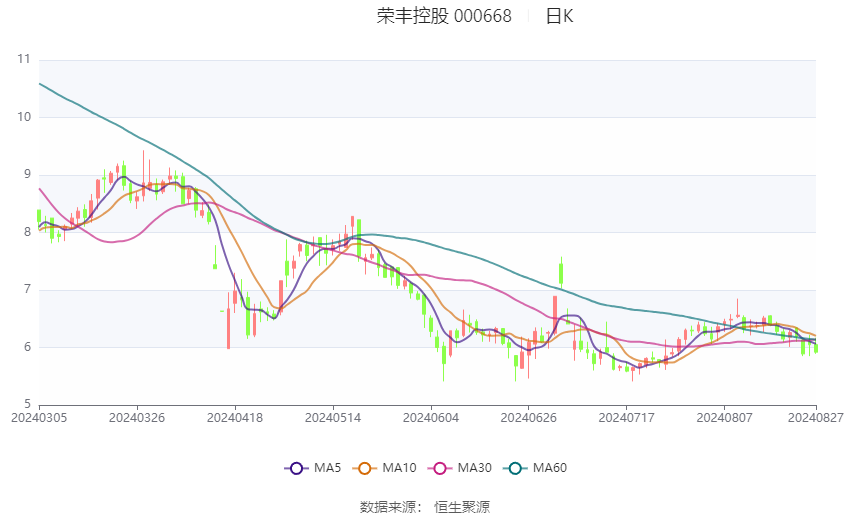Click the 20240326 x-axis date label
850x517 pixels.
[x=137, y=418]
